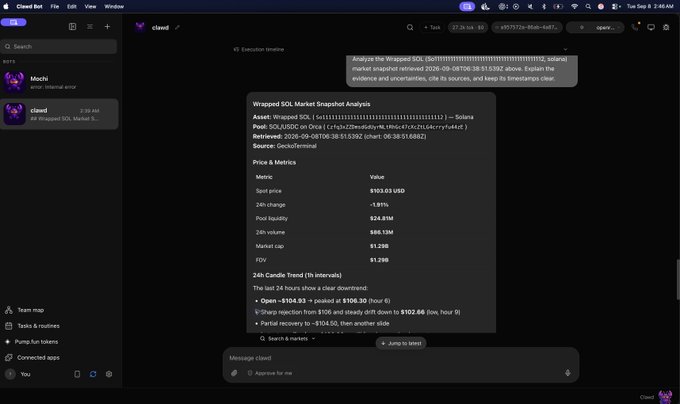The height and width of the screenshot is (404, 680).
Task: Click the Price & Metrics heading
Action: pos(274,163)
